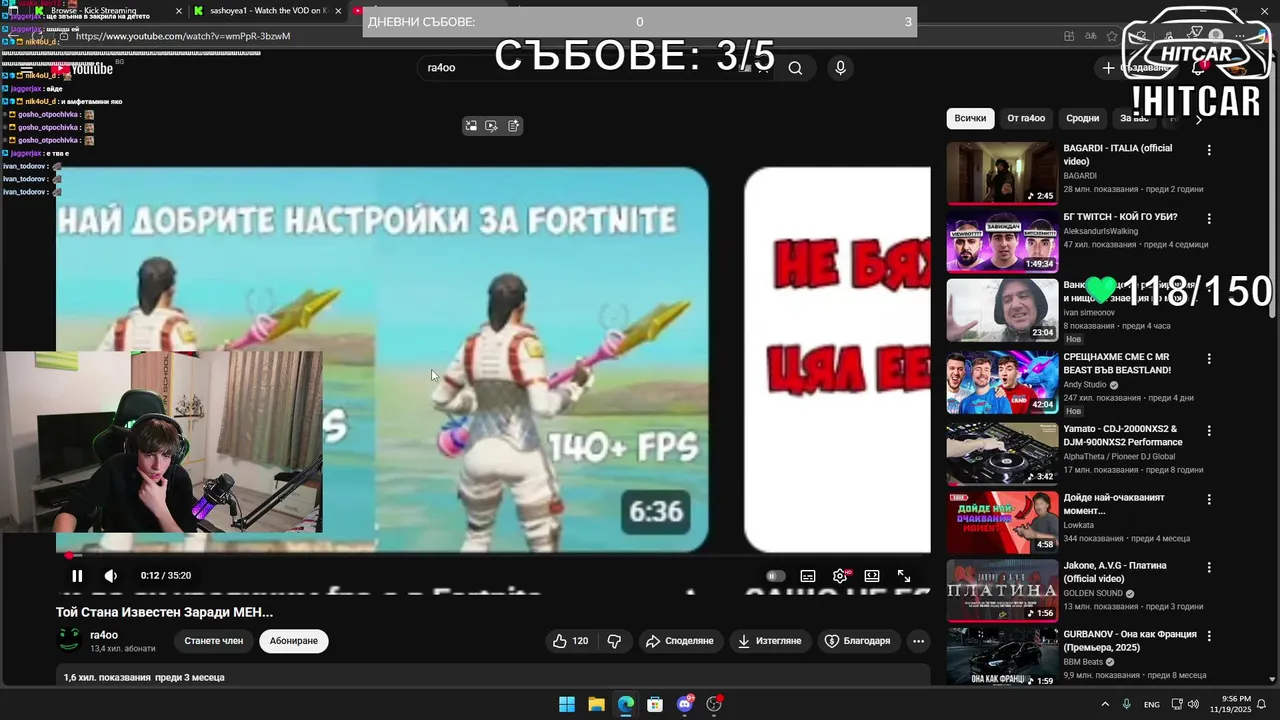Image resolution: width=1280 pixels, height=720 pixels.
Task: Click the Станете член join button
Action: click(x=213, y=641)
